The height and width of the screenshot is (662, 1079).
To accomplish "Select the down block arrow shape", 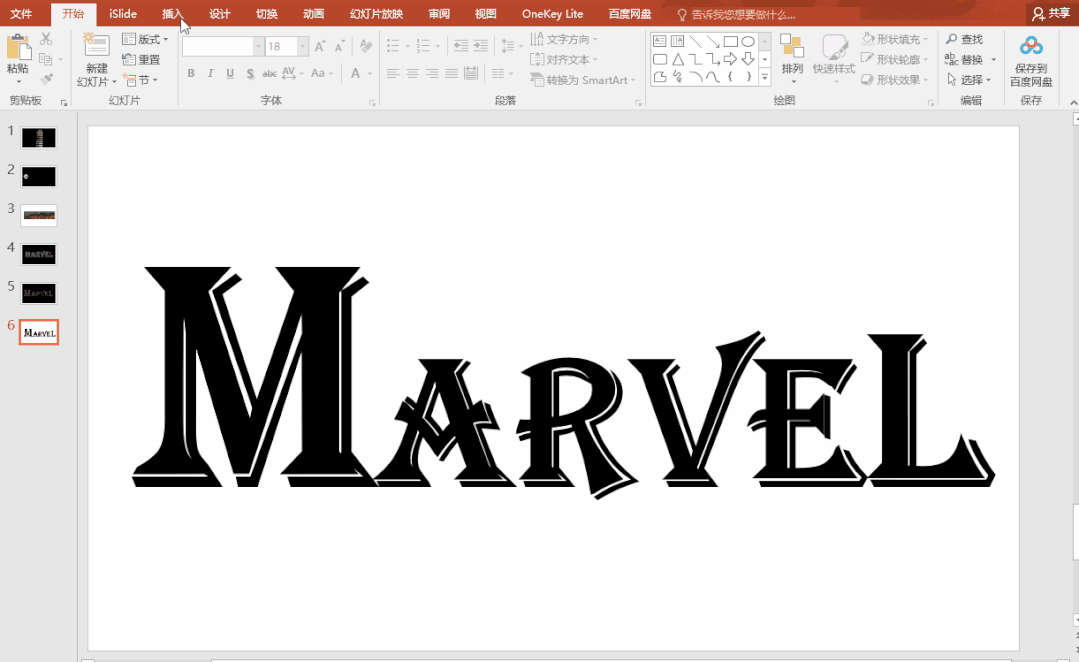I will pyautogui.click(x=748, y=59).
